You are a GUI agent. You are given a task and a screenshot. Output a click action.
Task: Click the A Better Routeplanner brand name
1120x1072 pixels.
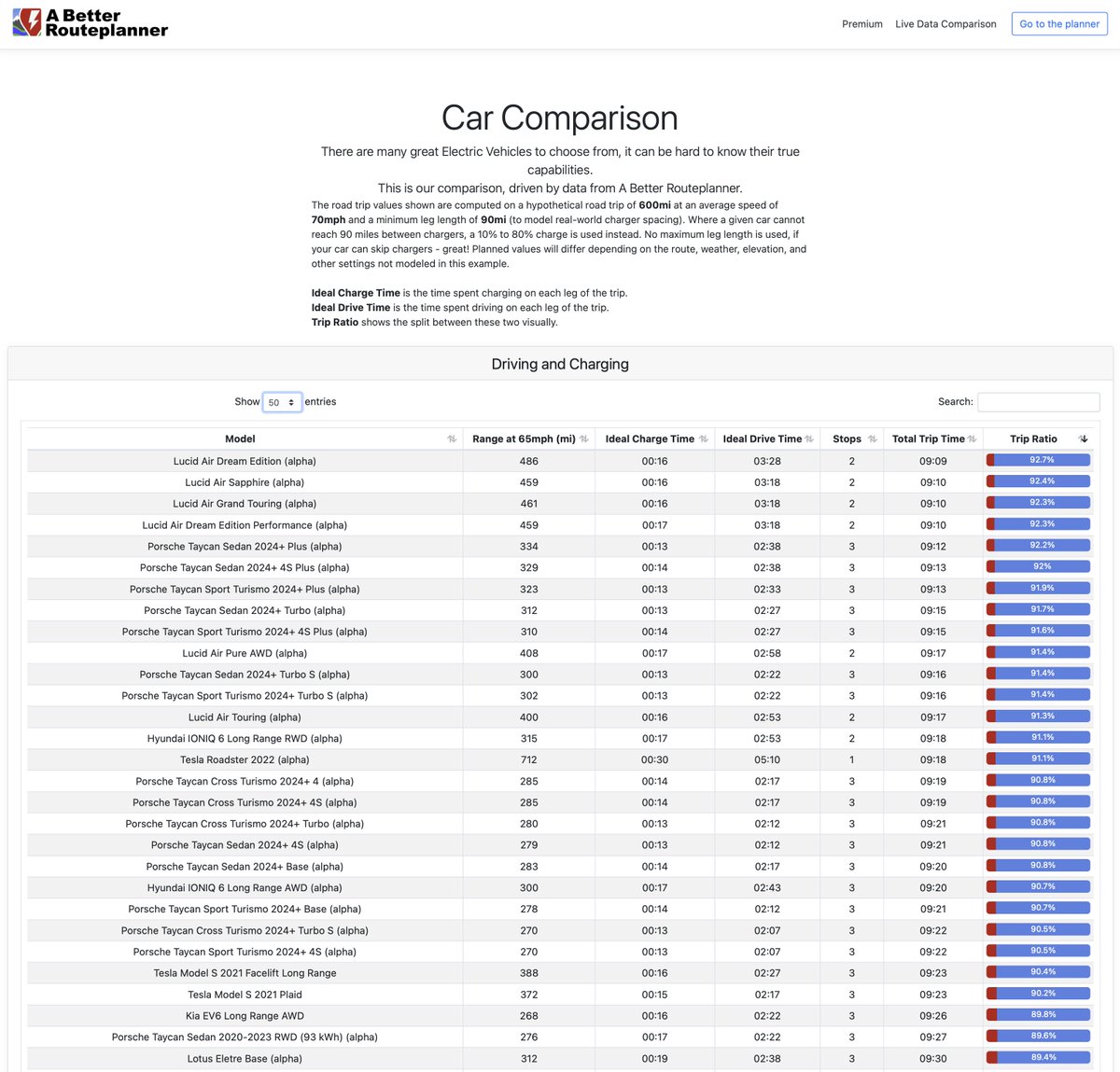coord(106,23)
